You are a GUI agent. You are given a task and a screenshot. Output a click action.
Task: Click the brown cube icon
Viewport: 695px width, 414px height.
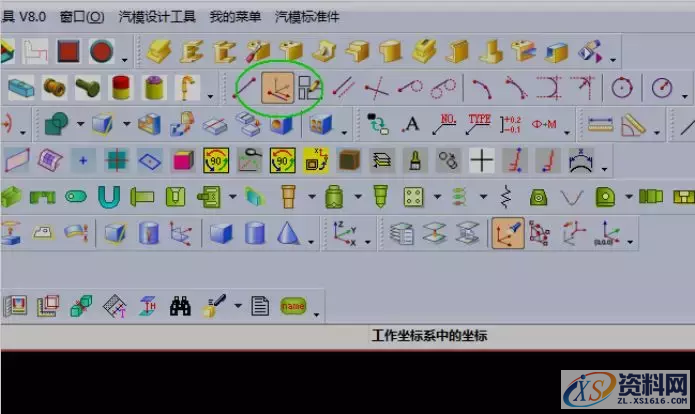point(349,160)
